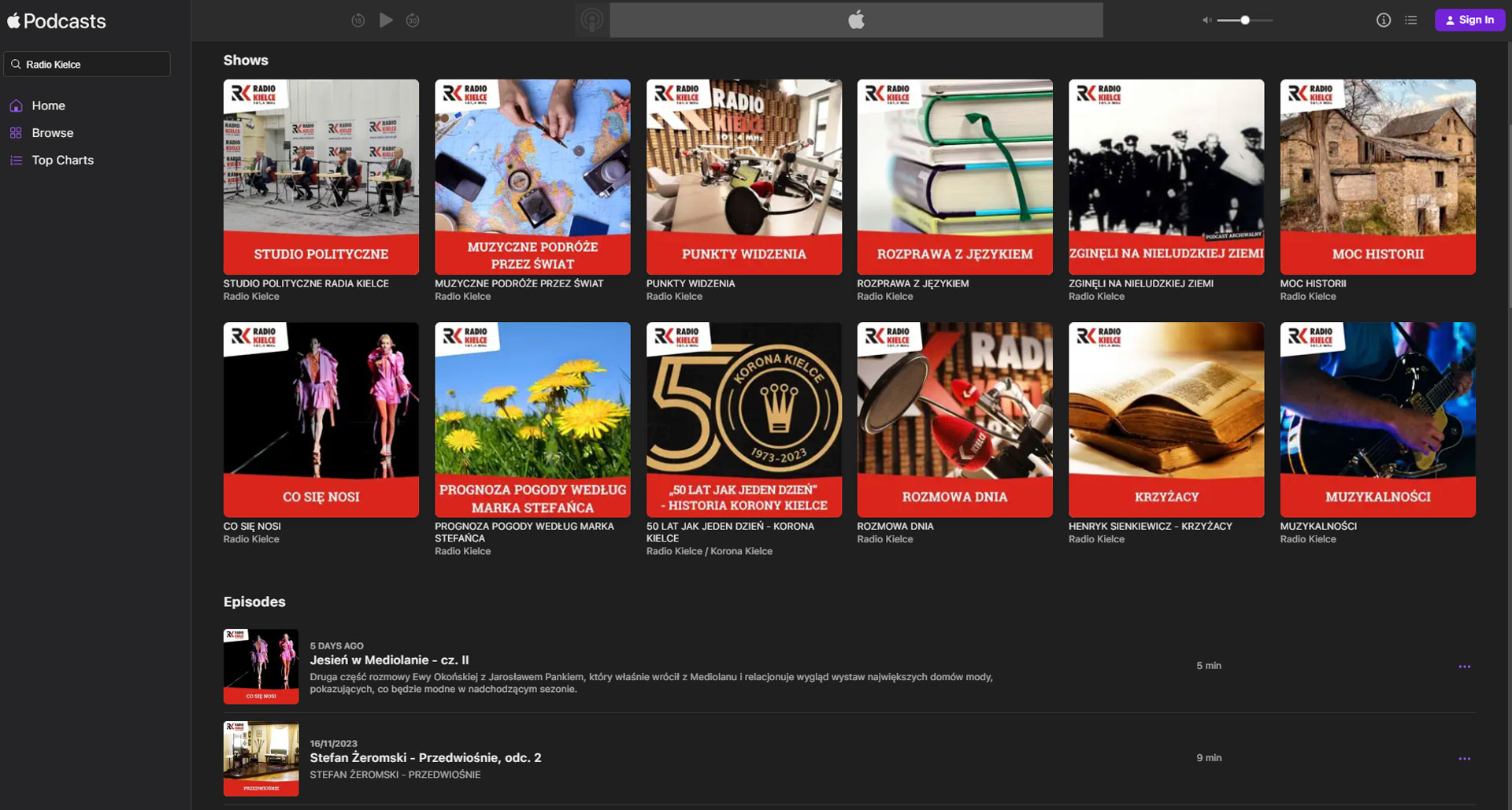Click the search magnifier icon
Viewport: 1512px width, 810px height.
point(16,65)
